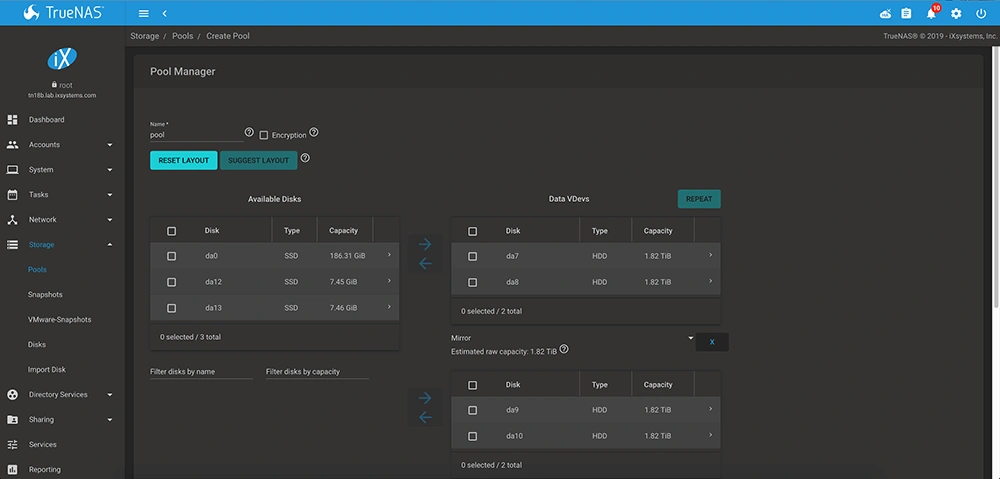The image size is (1000, 479).
Task: Enable the Encryption checkbox
Action: click(264, 135)
